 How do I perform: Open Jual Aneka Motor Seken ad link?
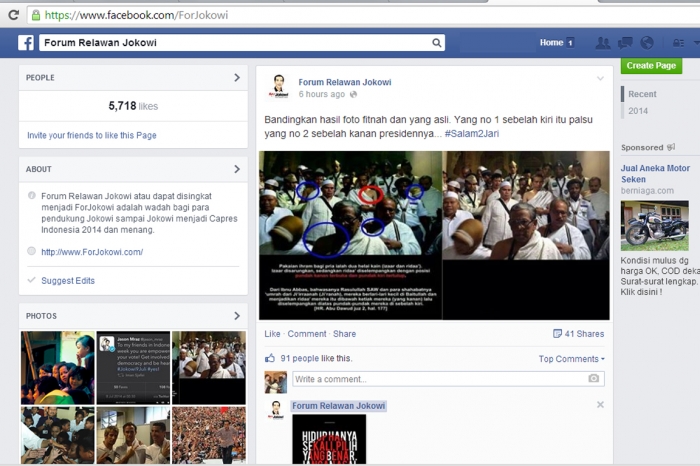(655, 174)
